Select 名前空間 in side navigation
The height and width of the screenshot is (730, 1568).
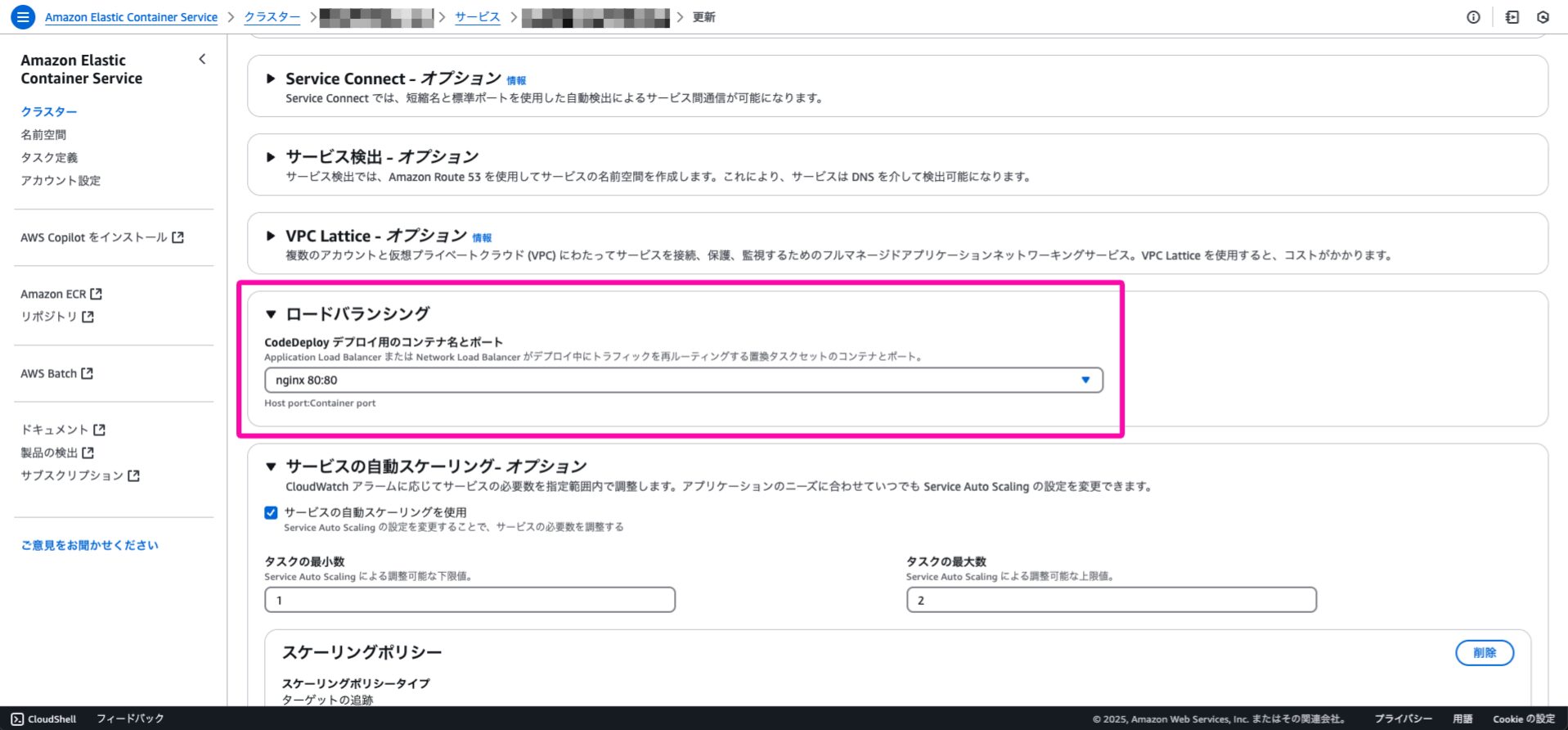point(43,134)
